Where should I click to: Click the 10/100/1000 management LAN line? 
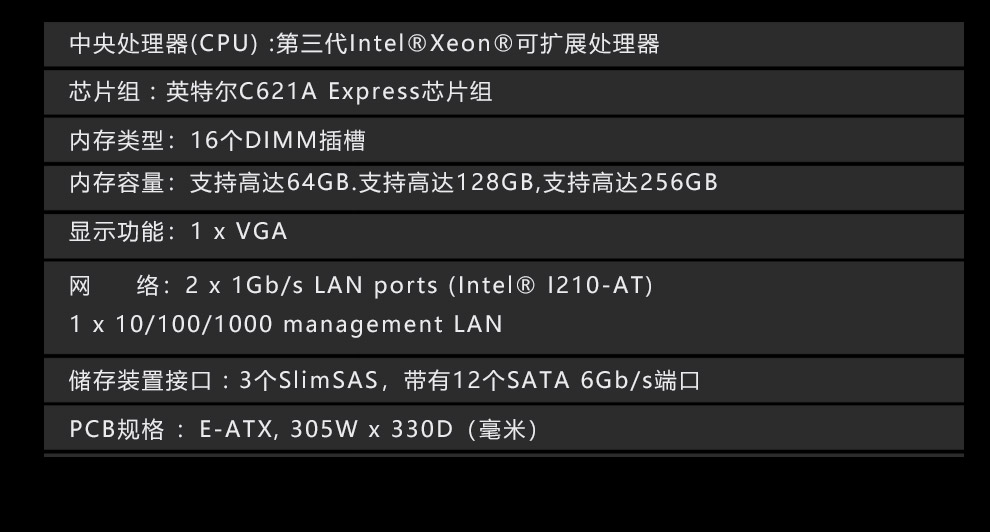[286, 324]
